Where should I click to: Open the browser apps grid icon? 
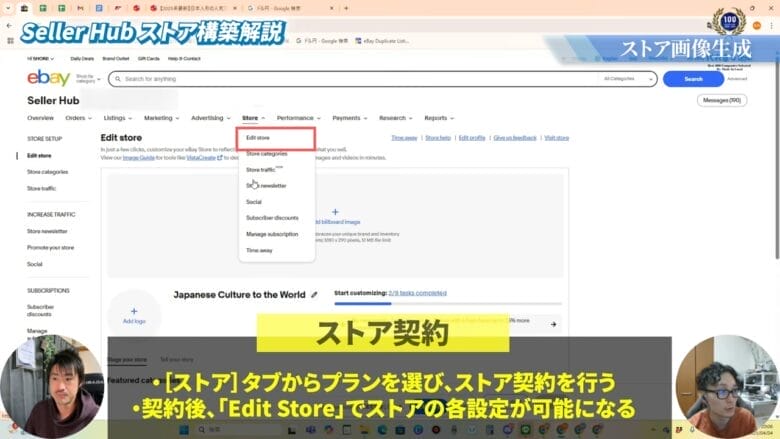click(10, 41)
